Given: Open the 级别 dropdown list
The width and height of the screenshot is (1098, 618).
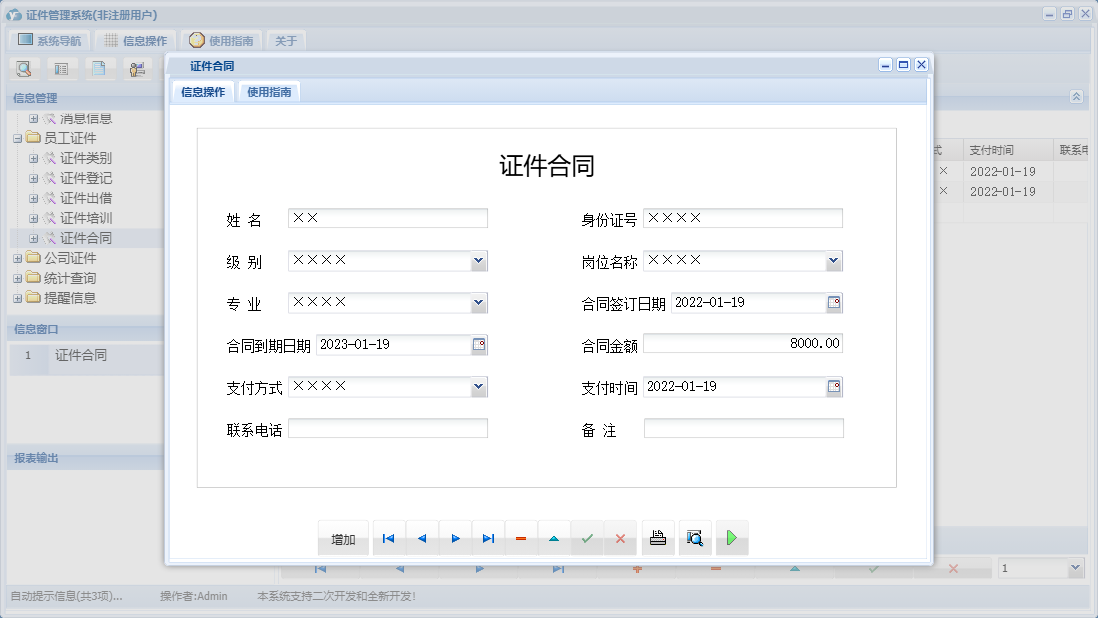Looking at the screenshot, I should tap(478, 260).
